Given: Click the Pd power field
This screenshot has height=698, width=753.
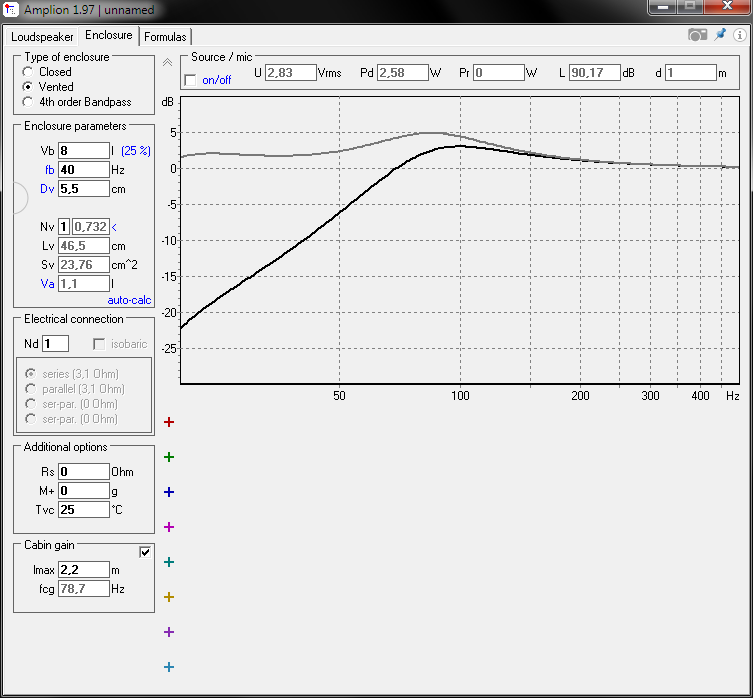Looking at the screenshot, I should (402, 73).
